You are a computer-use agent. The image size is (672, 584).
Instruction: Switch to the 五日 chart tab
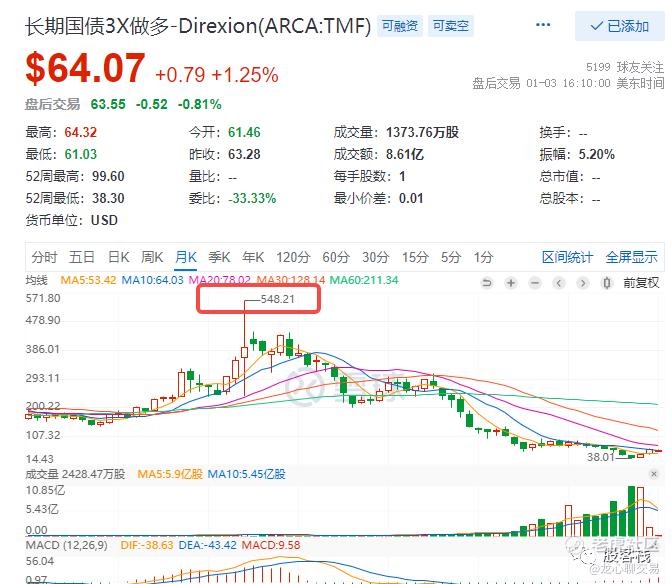82,257
